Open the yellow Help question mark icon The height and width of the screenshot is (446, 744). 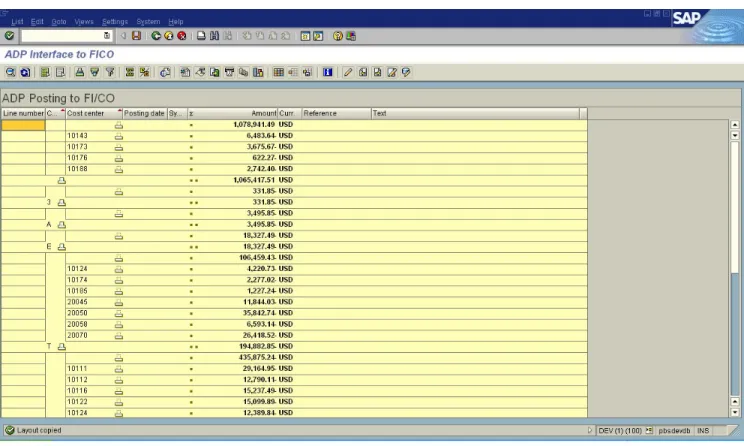click(x=337, y=36)
